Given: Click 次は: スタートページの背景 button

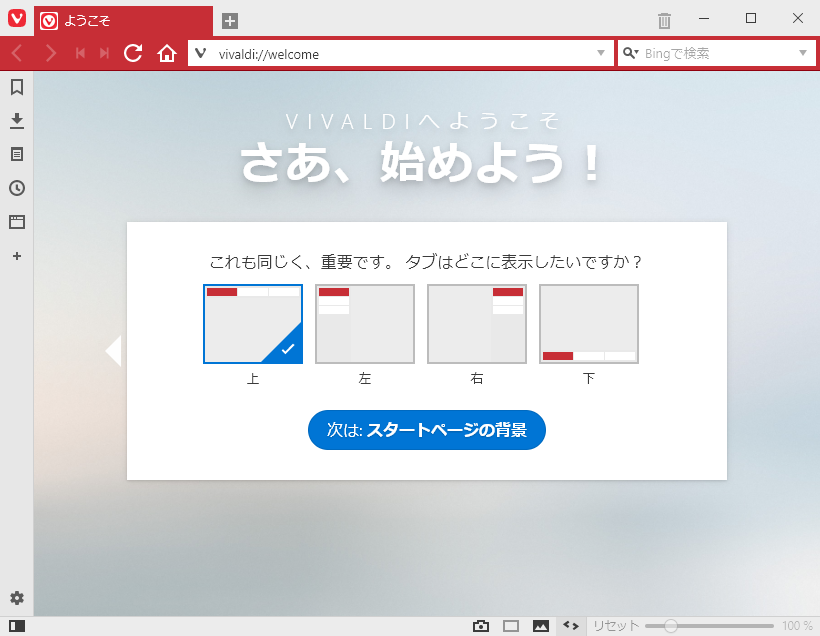Looking at the screenshot, I should (427, 430).
